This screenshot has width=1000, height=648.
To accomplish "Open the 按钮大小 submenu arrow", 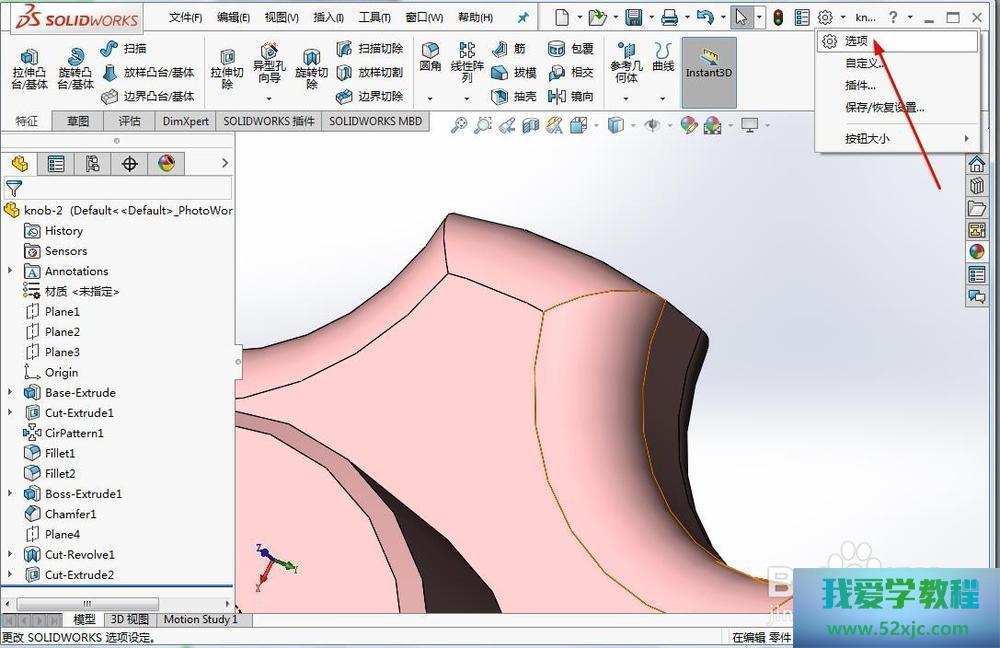I will pos(966,139).
